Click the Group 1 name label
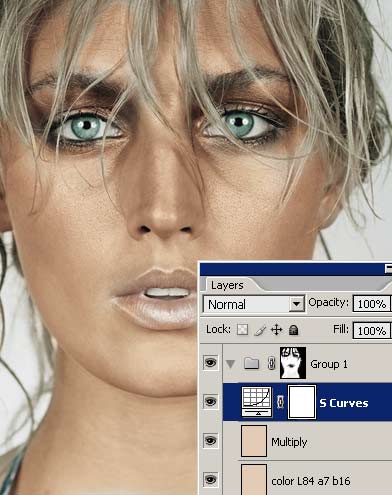The width and height of the screenshot is (392, 495). [x=329, y=364]
